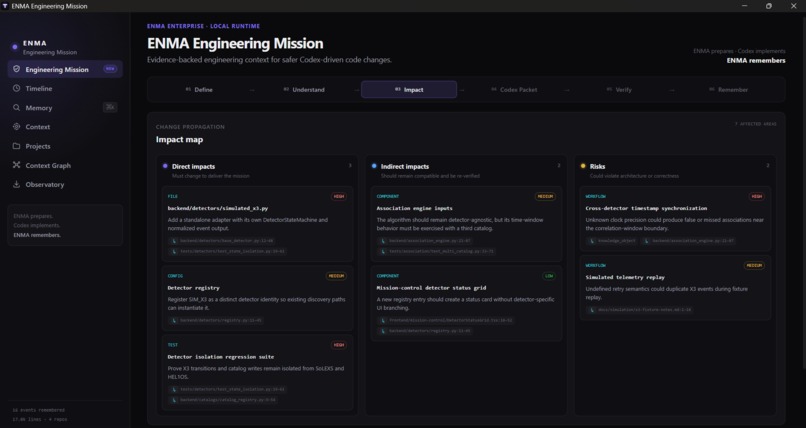806x428 pixels.
Task: Select the backend/detectors/simulated_x3.py card title
Action: point(217,208)
